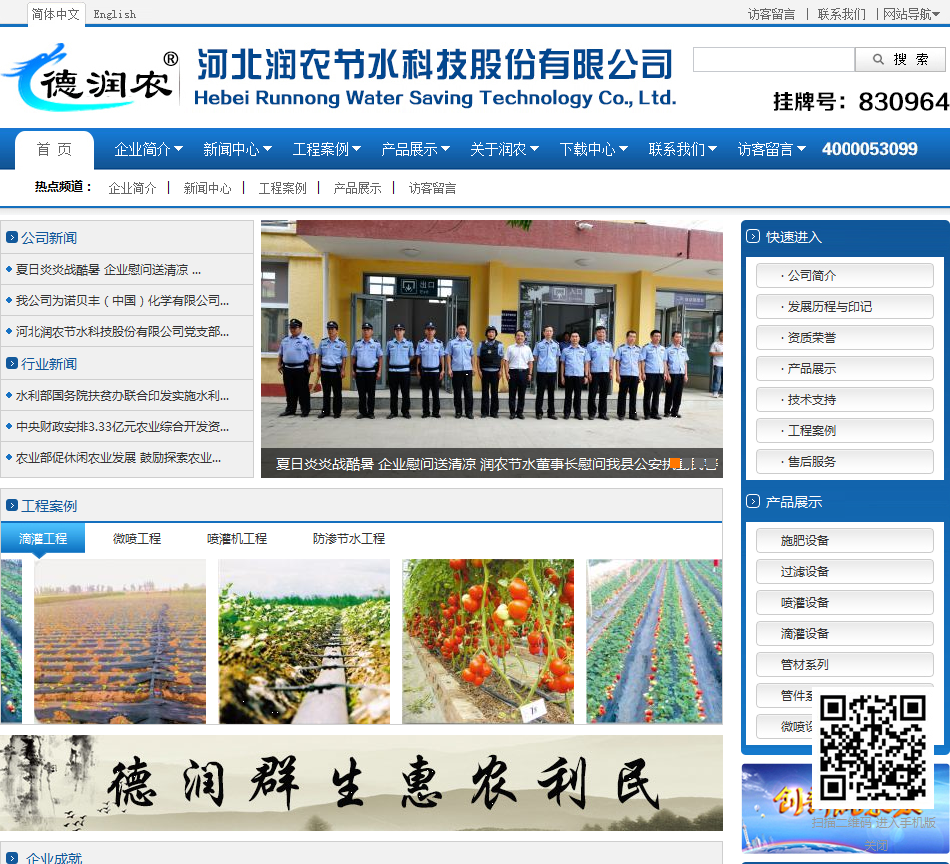Click the 产品展示 sidebar circle arrow icon

pyautogui.click(x=753, y=501)
